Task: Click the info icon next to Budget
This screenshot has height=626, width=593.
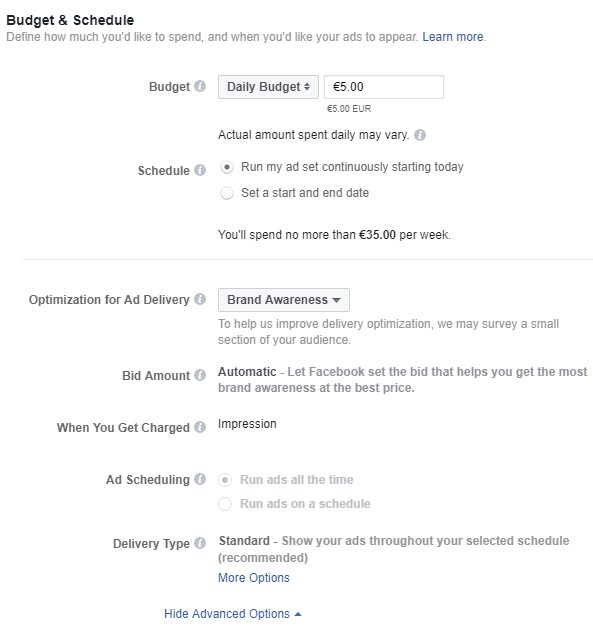Action: click(200, 86)
